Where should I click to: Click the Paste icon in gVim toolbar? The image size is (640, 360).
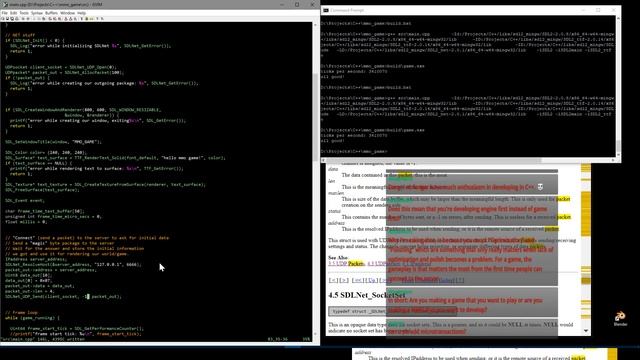coord(44,19)
